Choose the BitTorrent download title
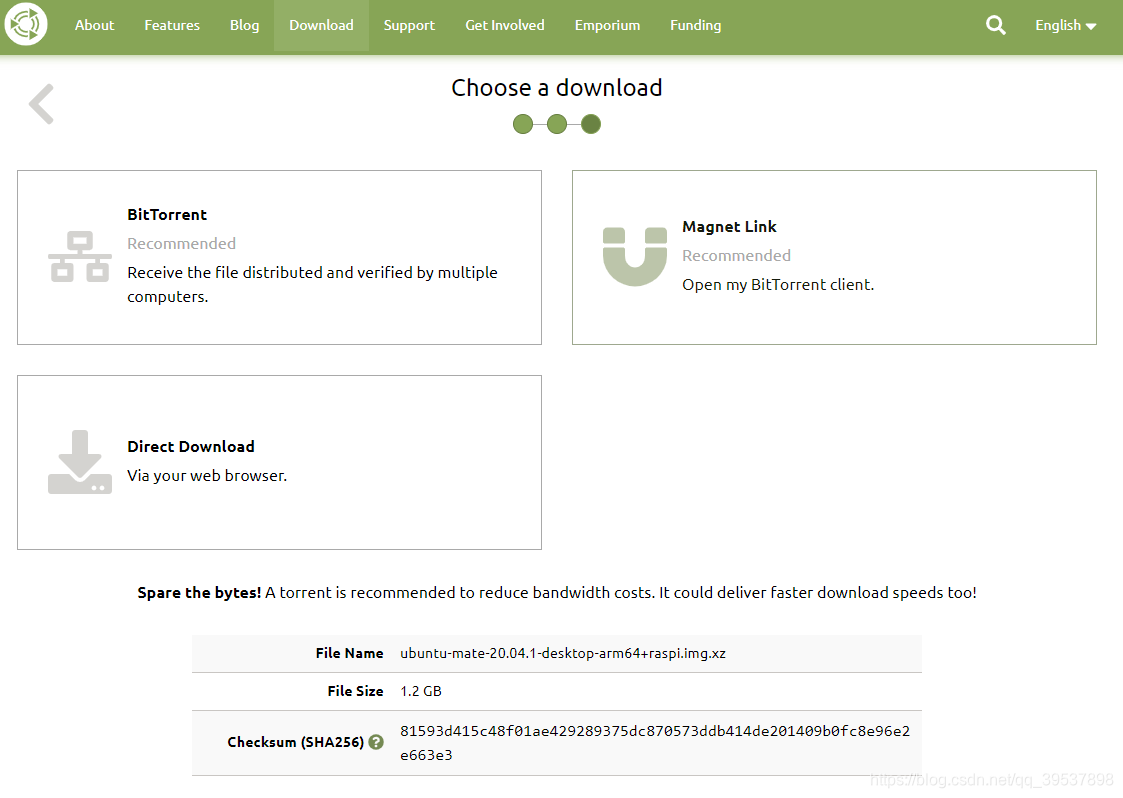The width and height of the screenshot is (1123, 798). (x=167, y=214)
